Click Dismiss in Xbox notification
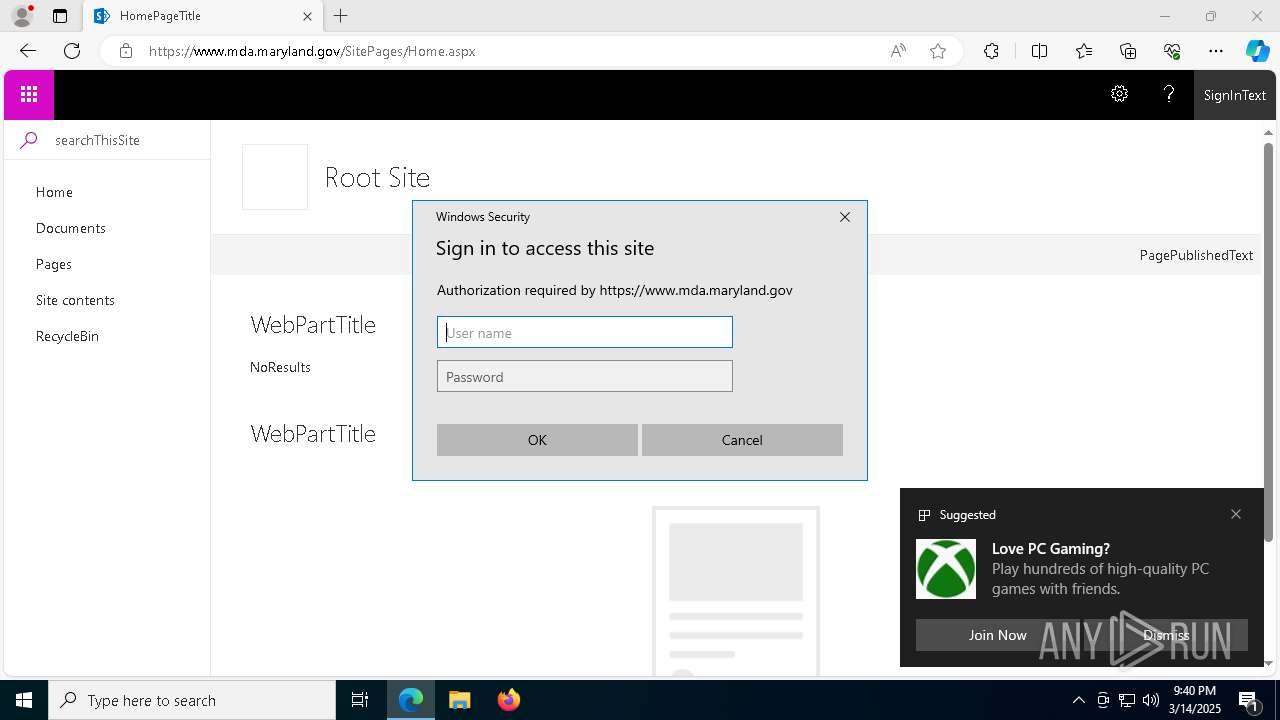 coord(1166,635)
